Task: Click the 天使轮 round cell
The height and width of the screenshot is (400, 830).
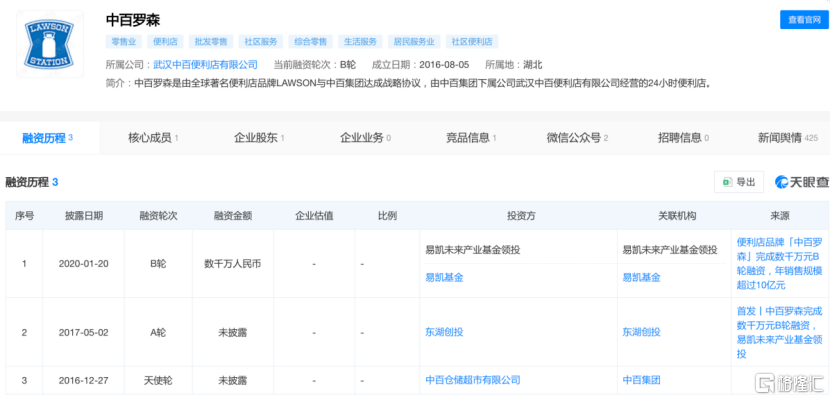Action: (158, 380)
